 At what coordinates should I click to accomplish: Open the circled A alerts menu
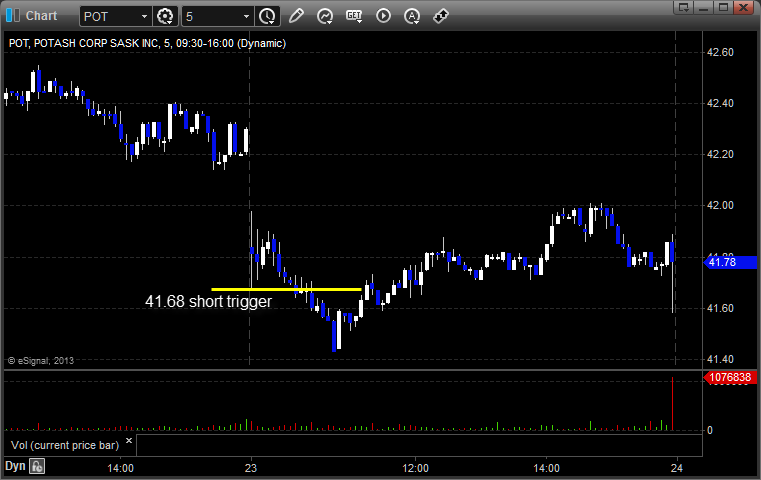412,17
